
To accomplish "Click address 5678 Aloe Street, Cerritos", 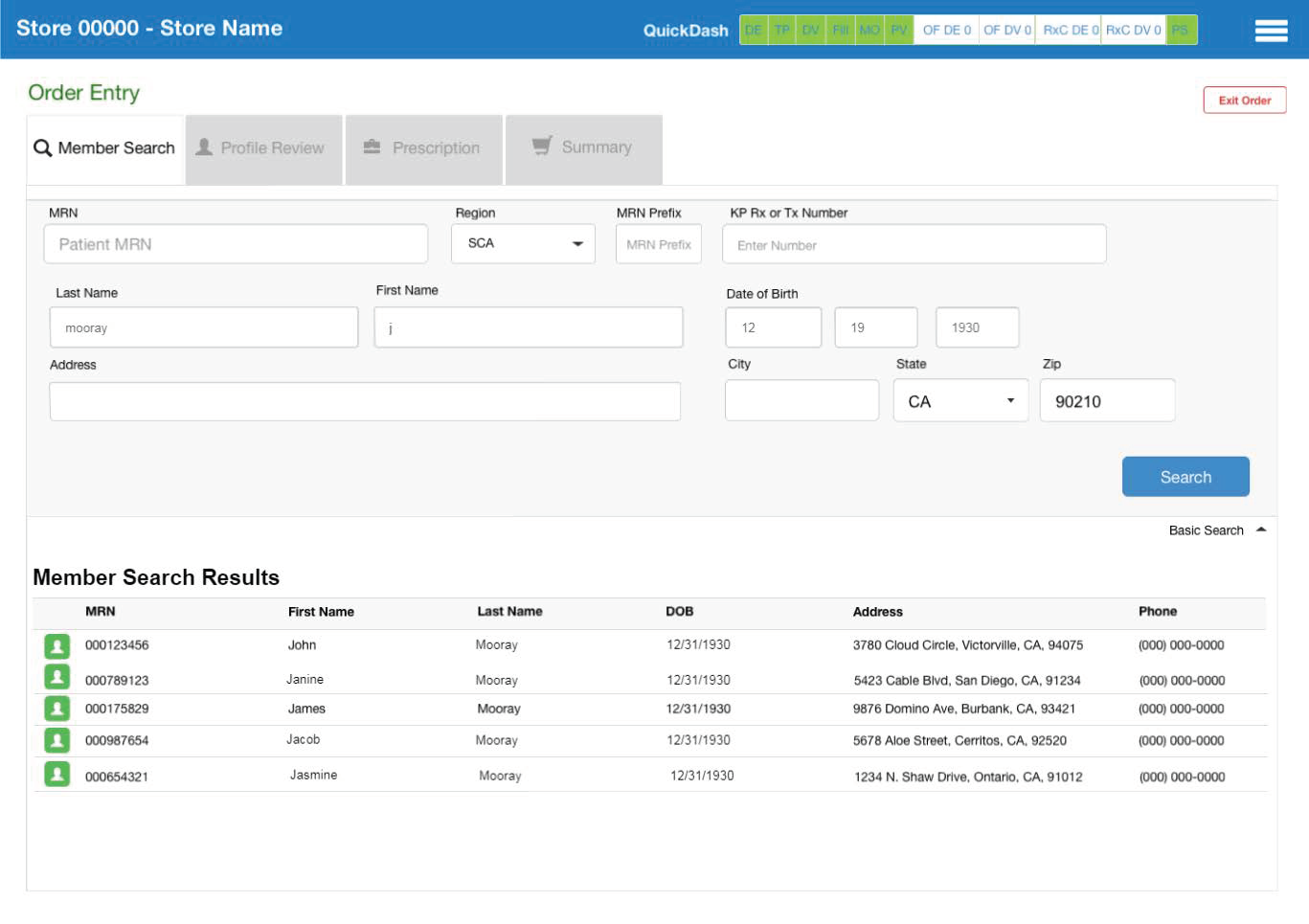I will click(959, 740).
